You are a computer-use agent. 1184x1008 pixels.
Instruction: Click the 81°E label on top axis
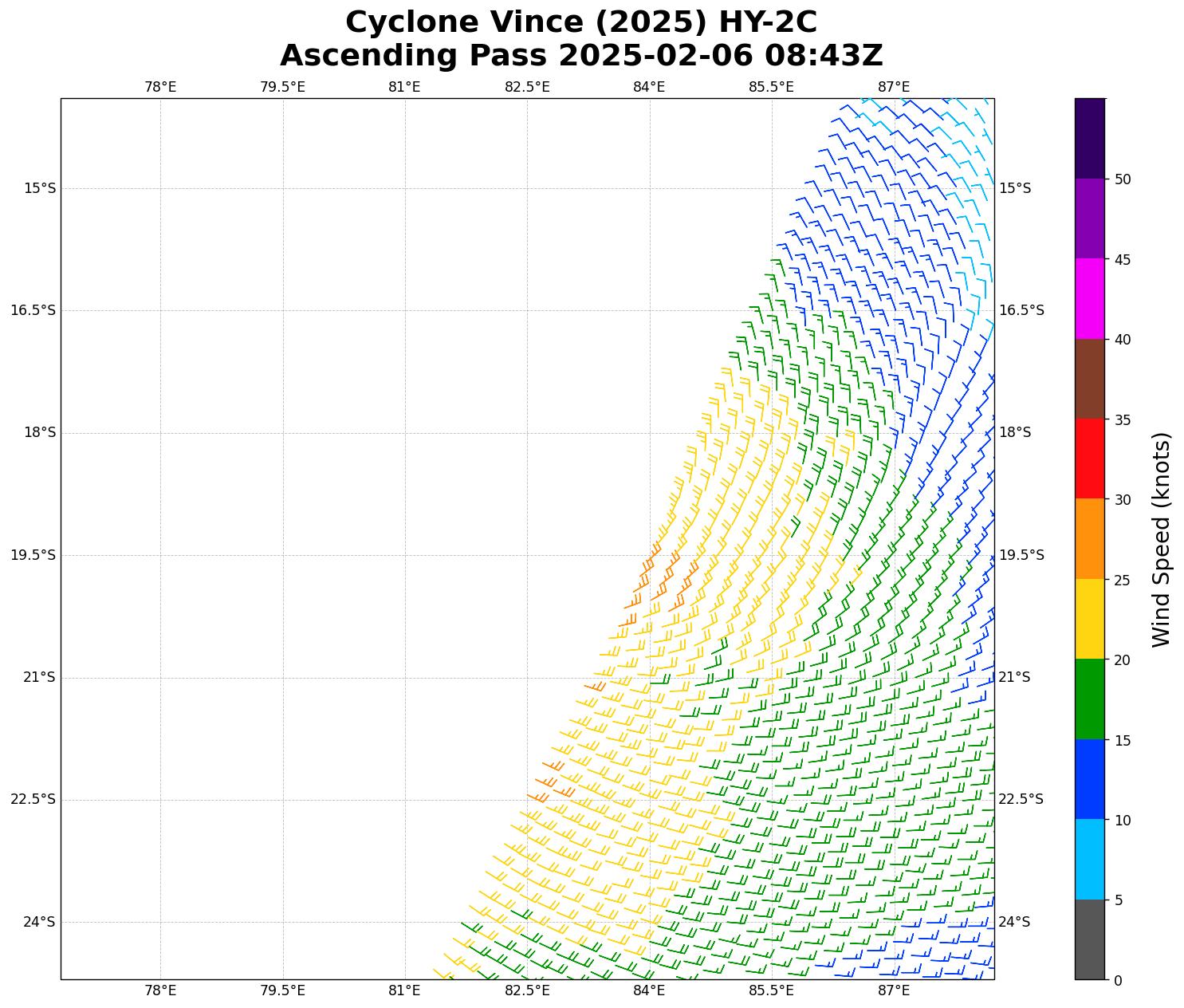point(404,87)
